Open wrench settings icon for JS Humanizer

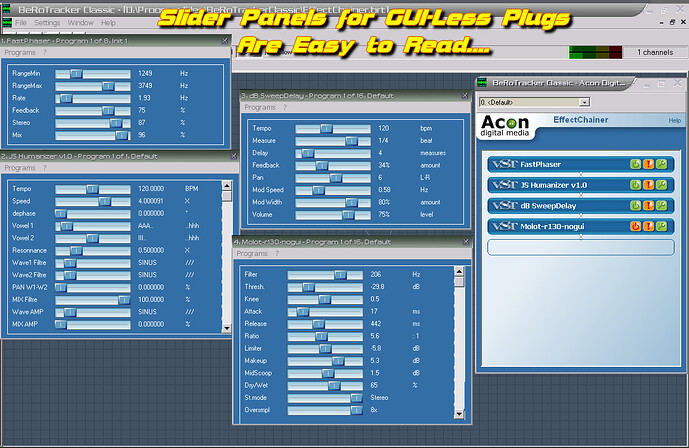click(x=661, y=185)
